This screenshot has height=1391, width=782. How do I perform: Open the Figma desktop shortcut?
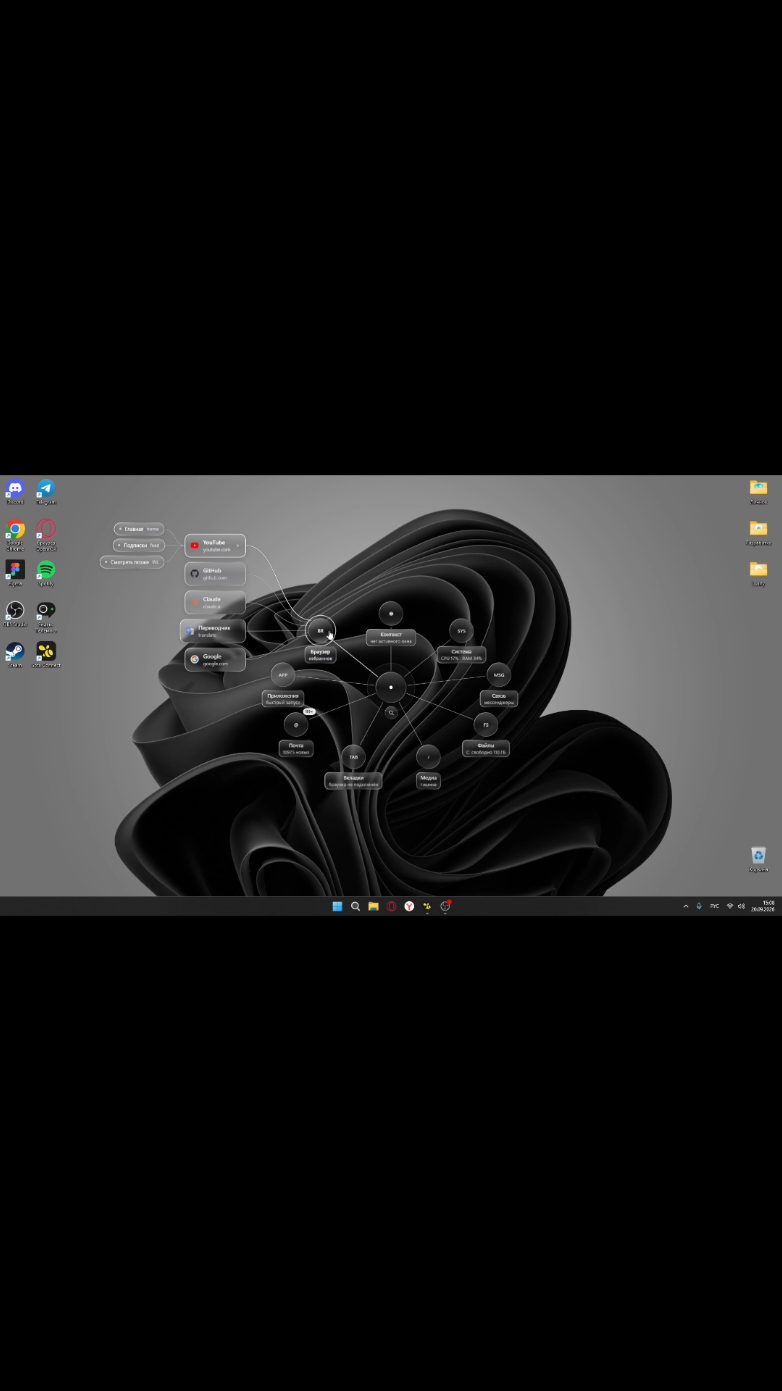click(15, 572)
